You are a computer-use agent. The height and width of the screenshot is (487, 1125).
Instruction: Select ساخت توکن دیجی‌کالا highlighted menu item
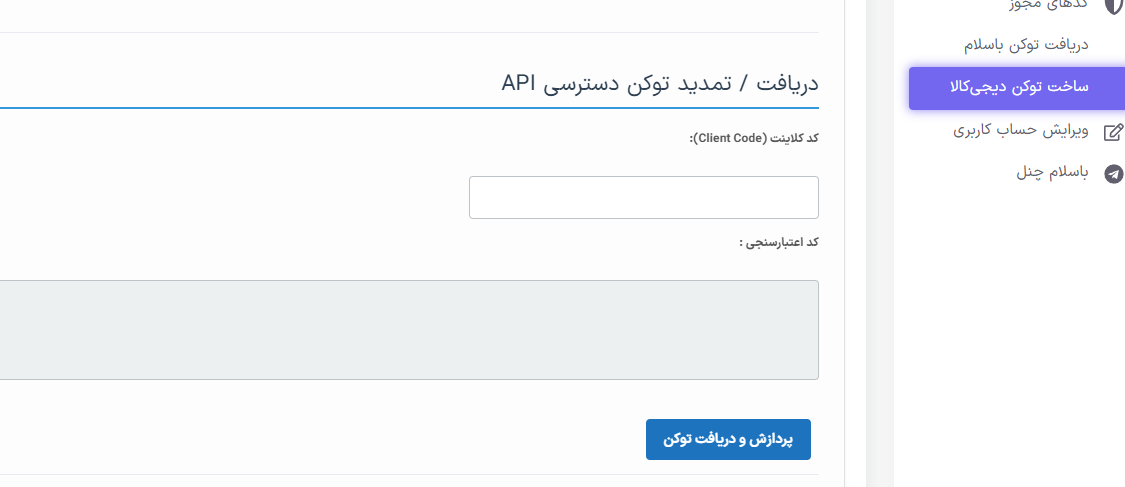pos(1017,88)
